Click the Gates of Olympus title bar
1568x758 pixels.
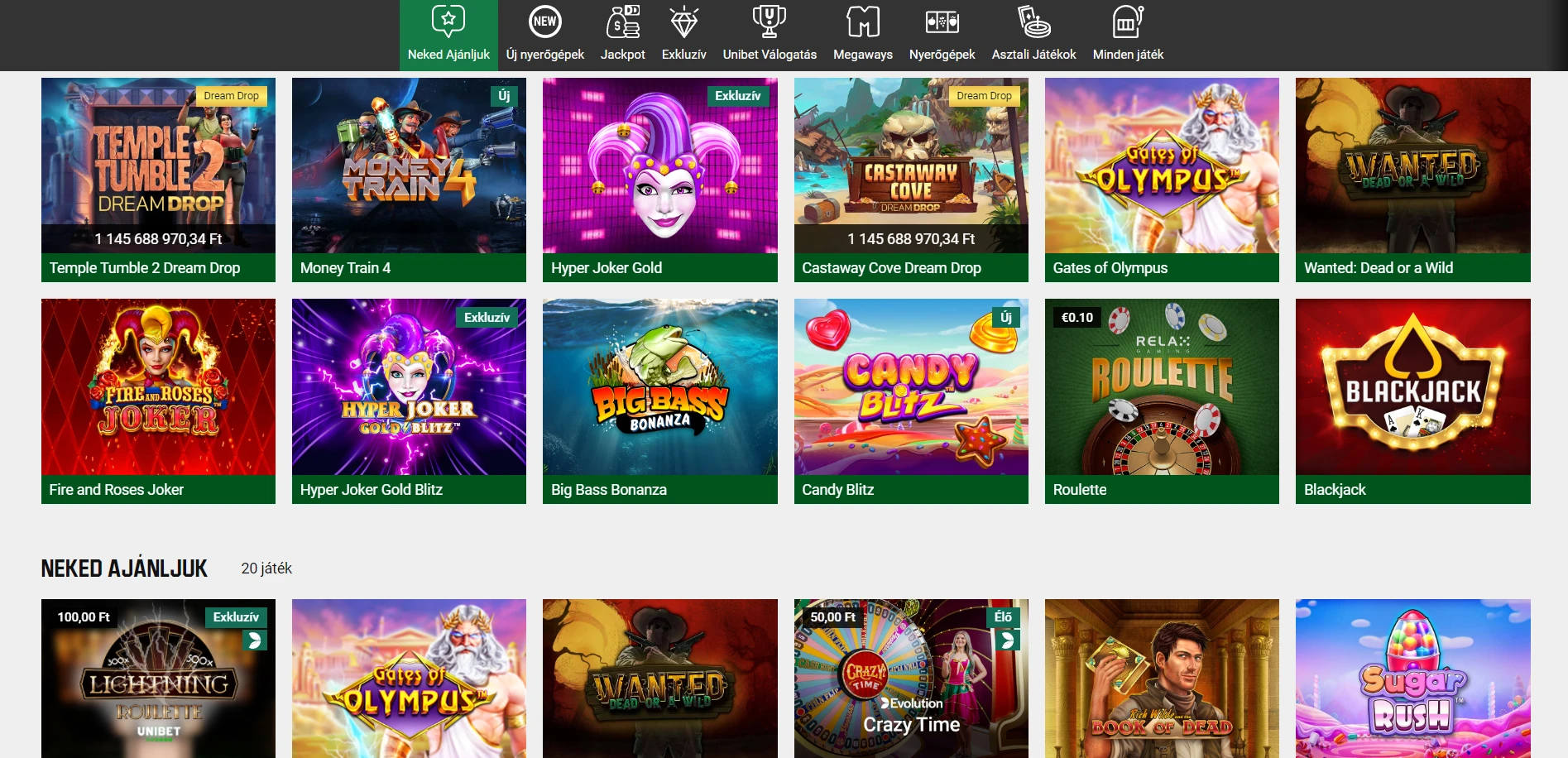click(x=1162, y=268)
